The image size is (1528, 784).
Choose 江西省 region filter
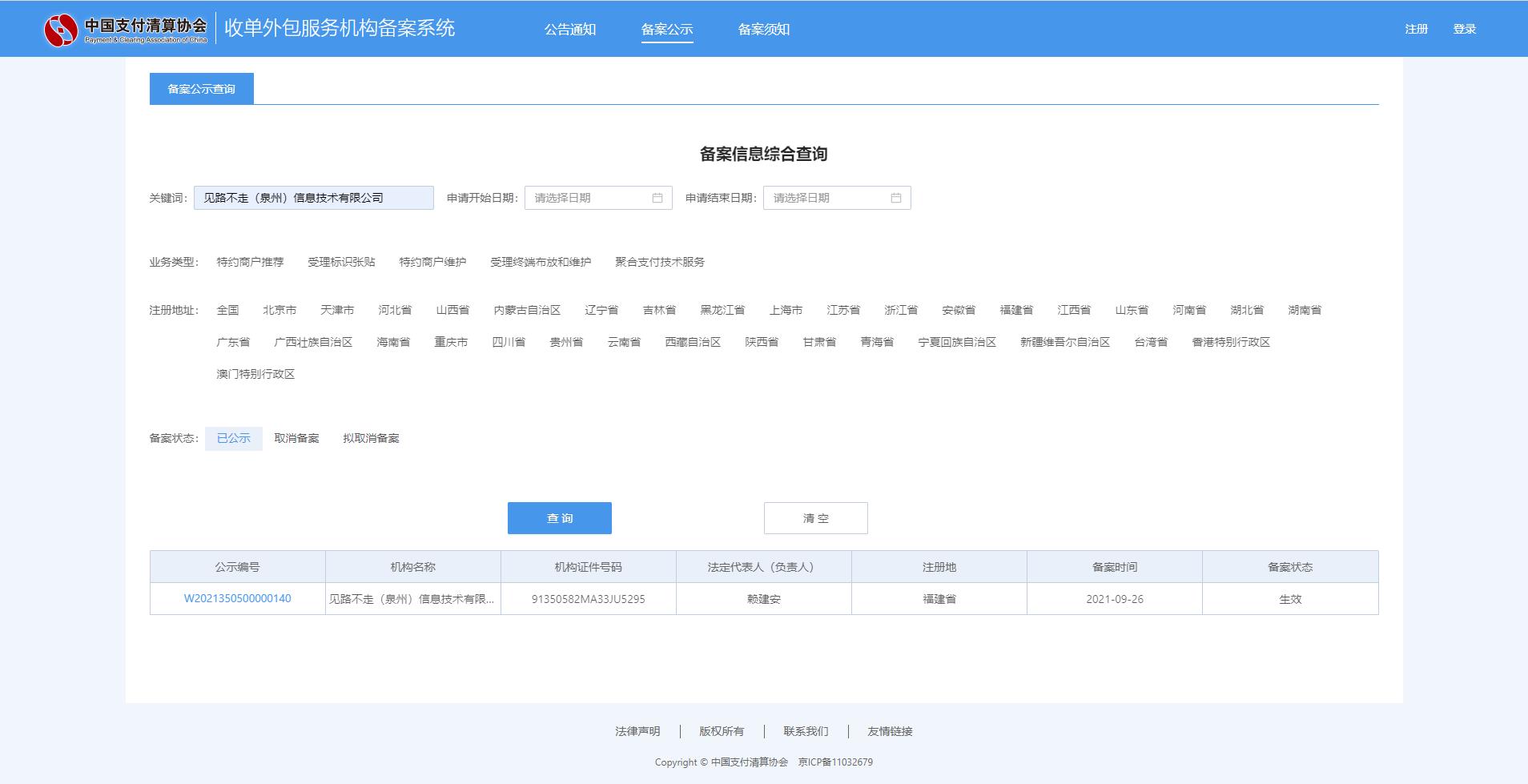[x=1074, y=310]
